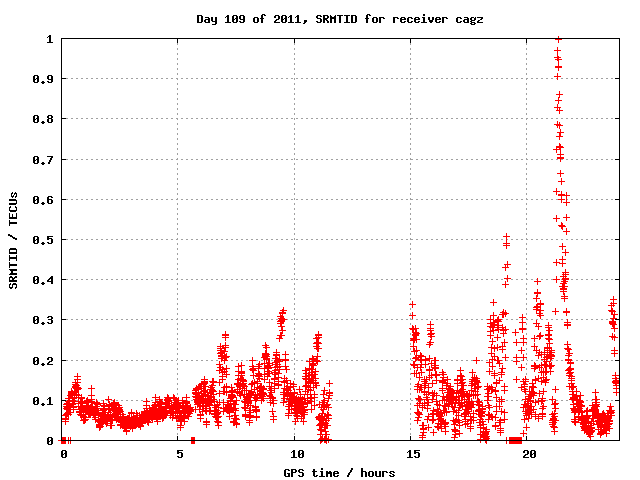640x480 pixels.
Task: Click the y-axis tick label "0.7"
Action: point(44,160)
